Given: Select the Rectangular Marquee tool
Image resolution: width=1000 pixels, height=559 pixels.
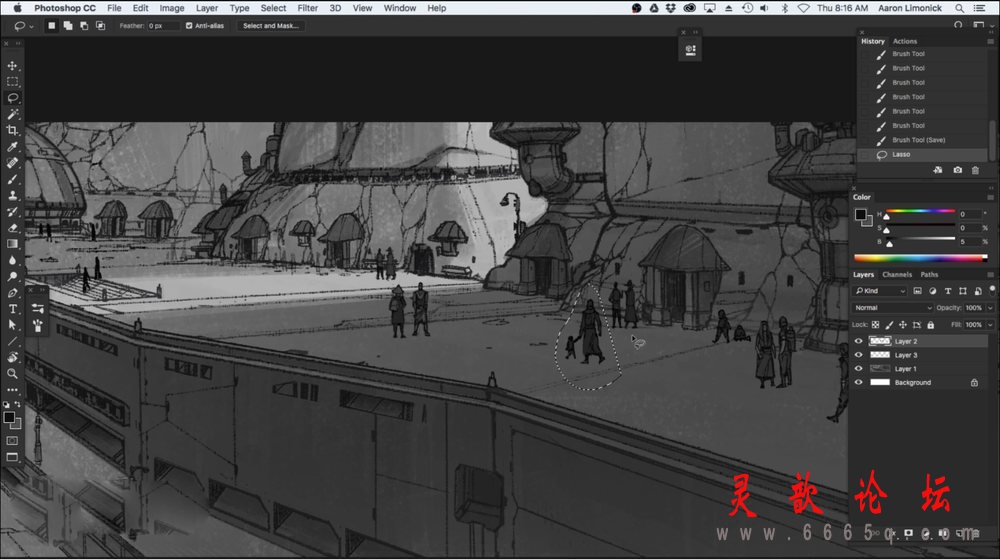Looking at the screenshot, I should [12, 82].
